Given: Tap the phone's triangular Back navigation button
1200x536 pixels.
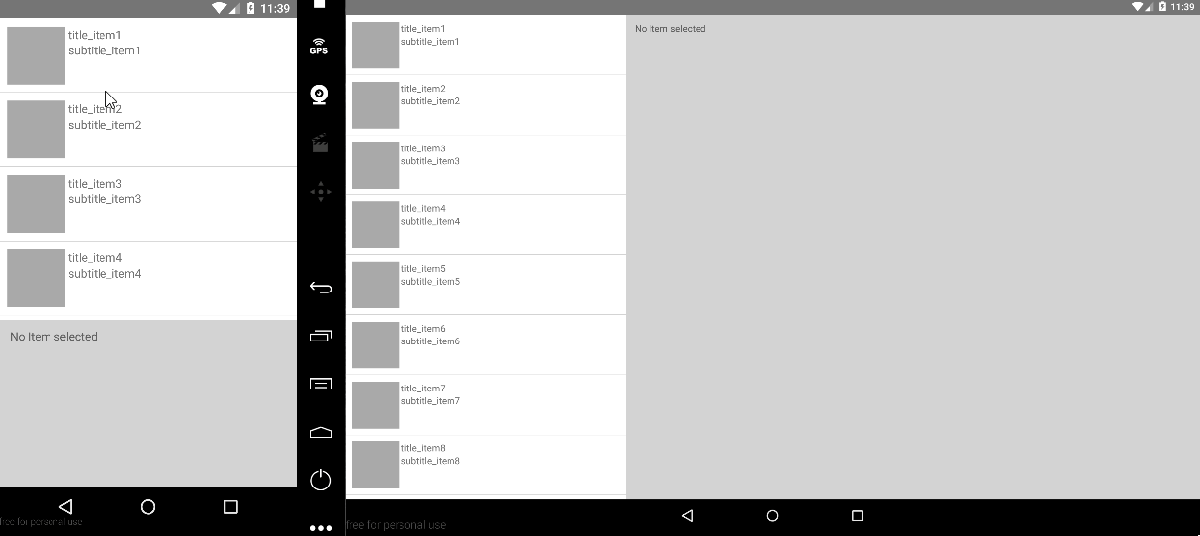Looking at the screenshot, I should coord(65,507).
